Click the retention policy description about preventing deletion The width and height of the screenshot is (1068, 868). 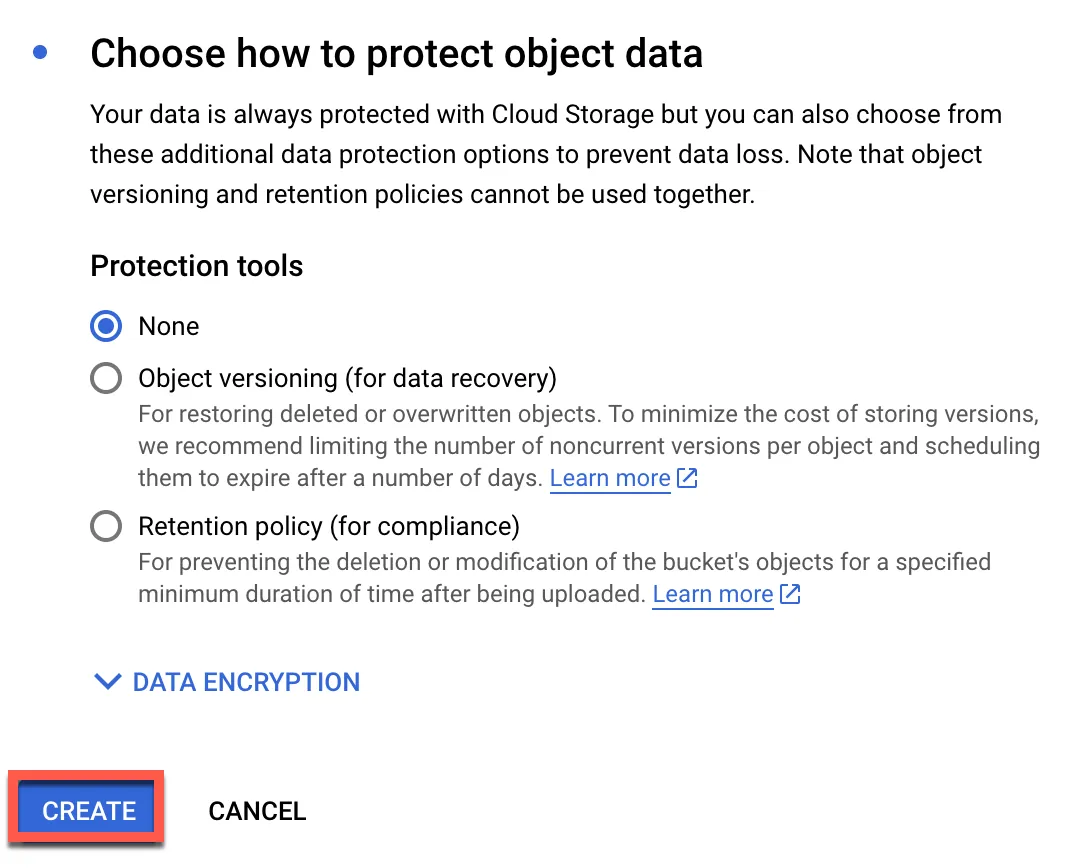[565, 578]
